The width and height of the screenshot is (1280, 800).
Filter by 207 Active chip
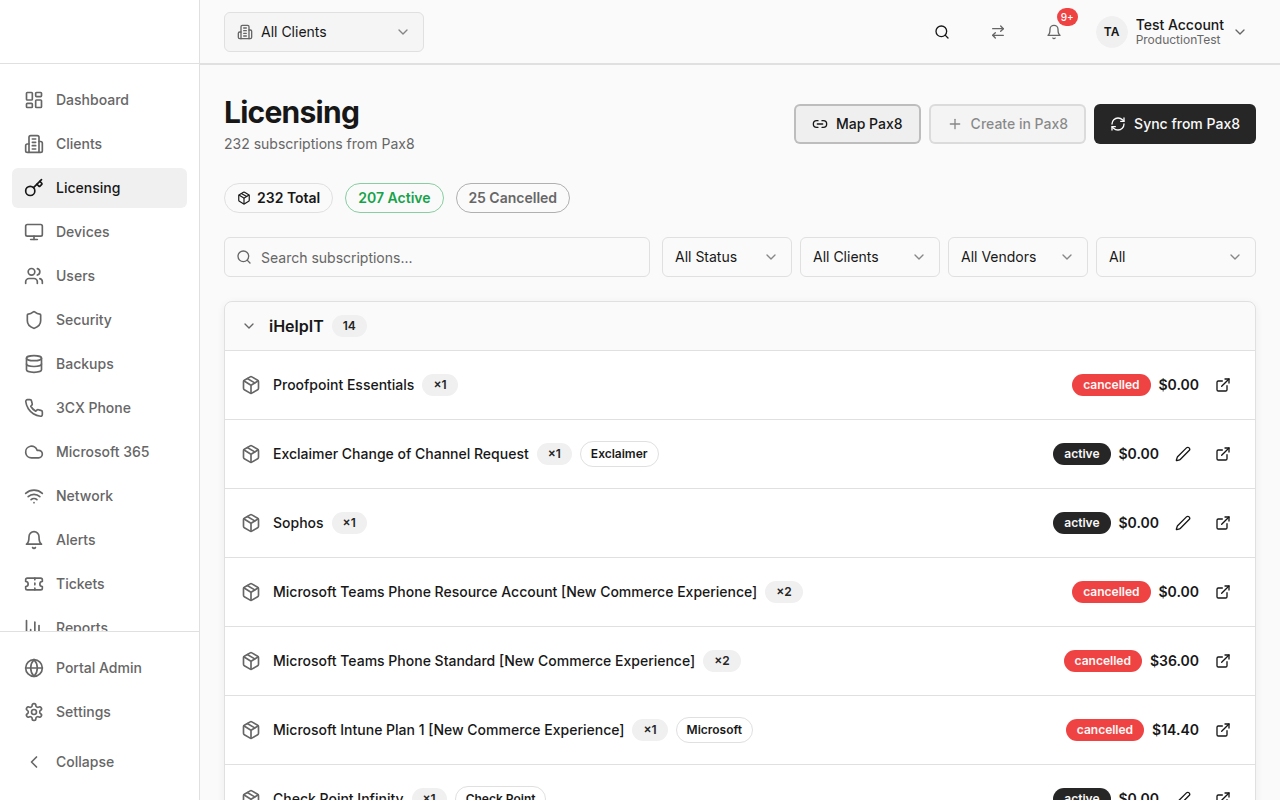394,198
